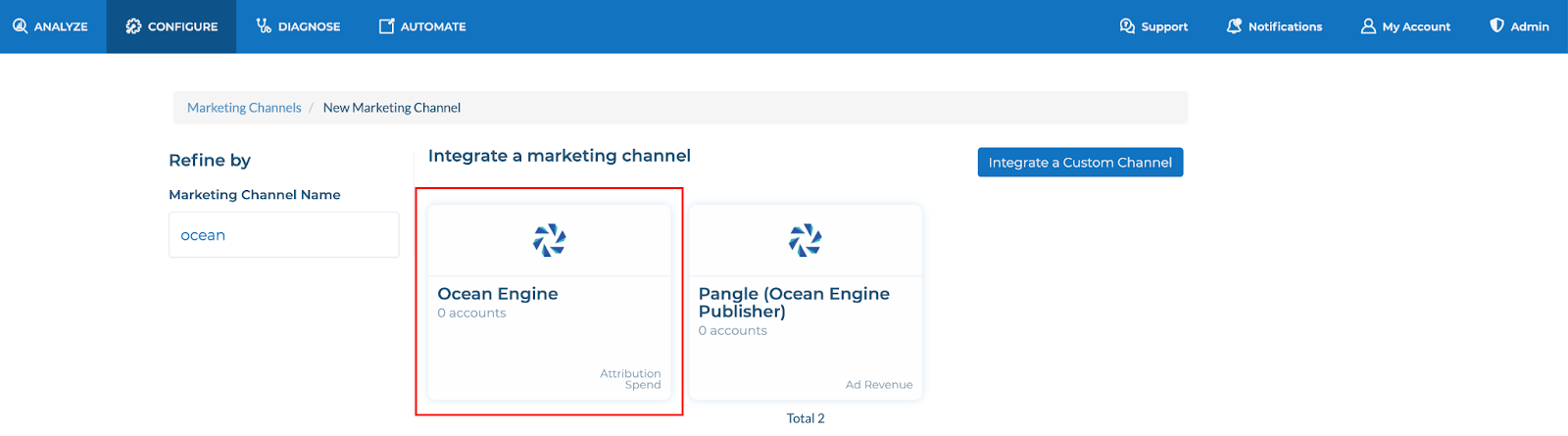Viewport: 1568px width, 436px height.
Task: Click the My Account person icon
Action: 1368,26
